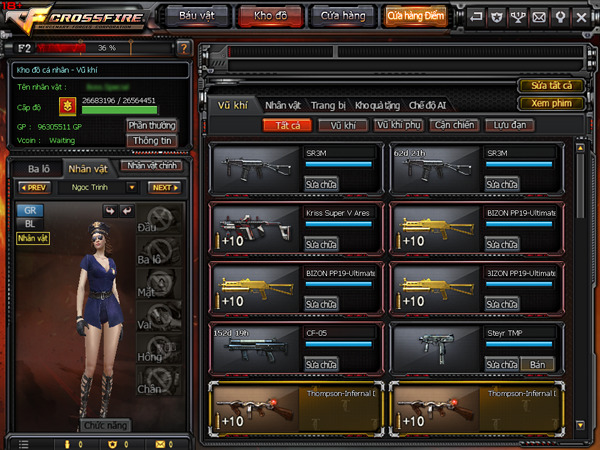The image size is (600, 450).
Task: Click the return arrow icon in top bar
Action: tap(476, 17)
